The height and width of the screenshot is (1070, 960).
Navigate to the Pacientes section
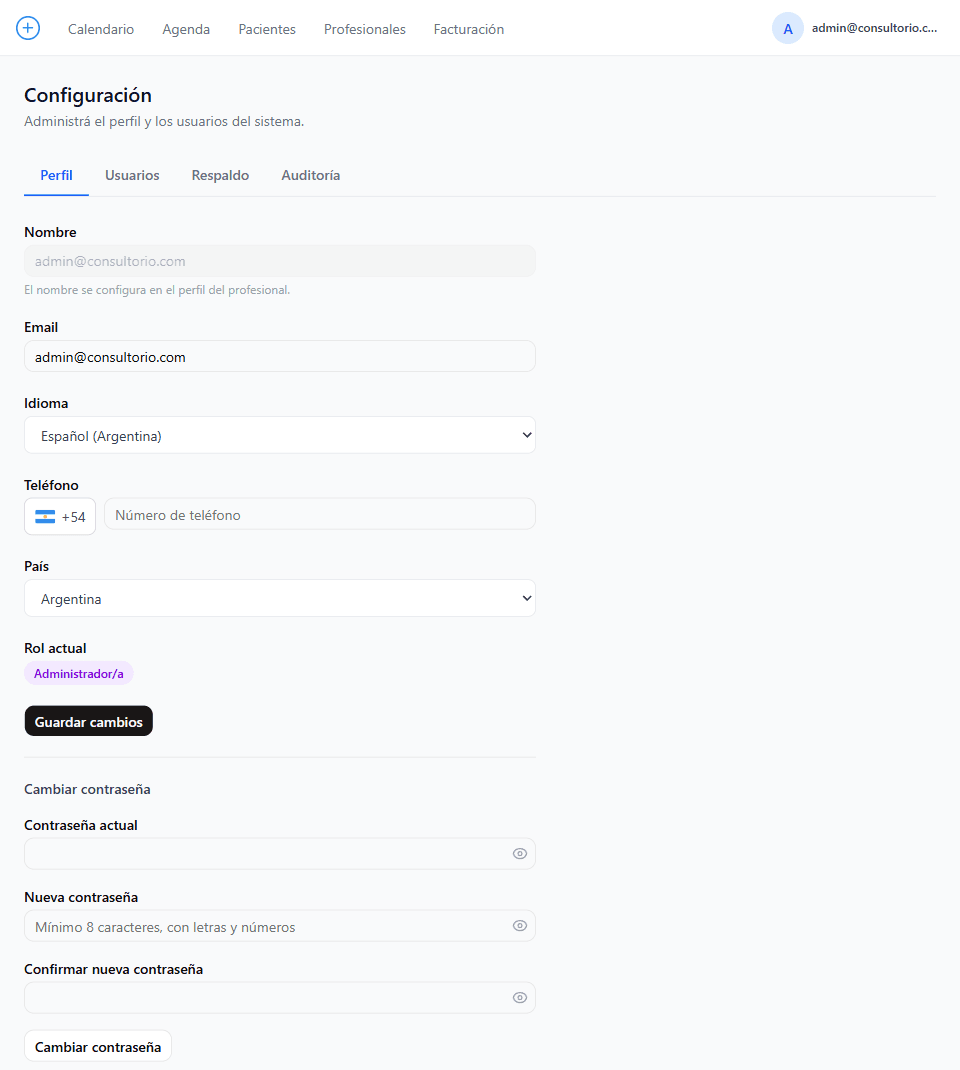point(267,29)
